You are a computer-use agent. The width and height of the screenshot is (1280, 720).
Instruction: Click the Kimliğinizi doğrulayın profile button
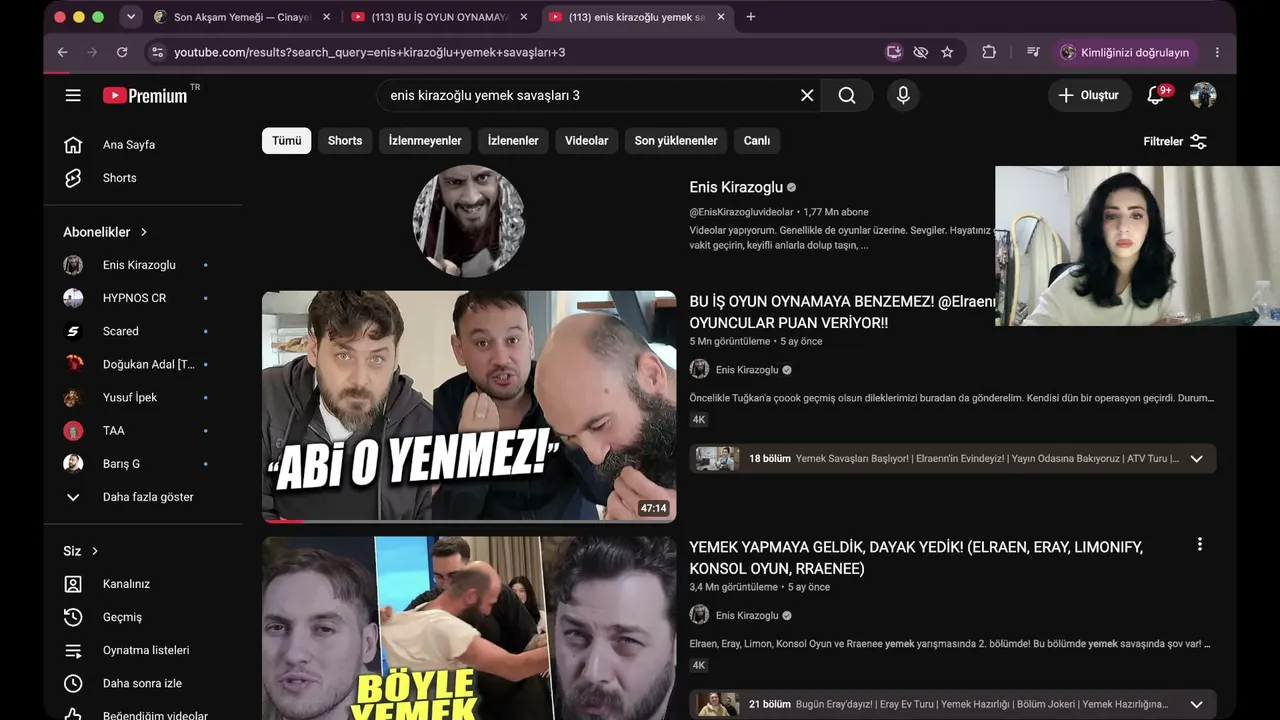pyautogui.click(x=1125, y=52)
